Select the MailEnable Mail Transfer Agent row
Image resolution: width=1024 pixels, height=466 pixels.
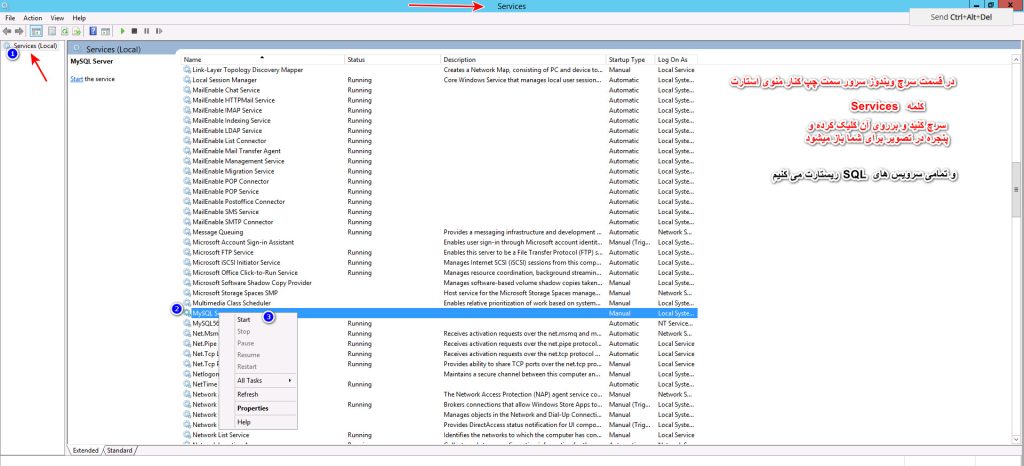tap(440, 151)
